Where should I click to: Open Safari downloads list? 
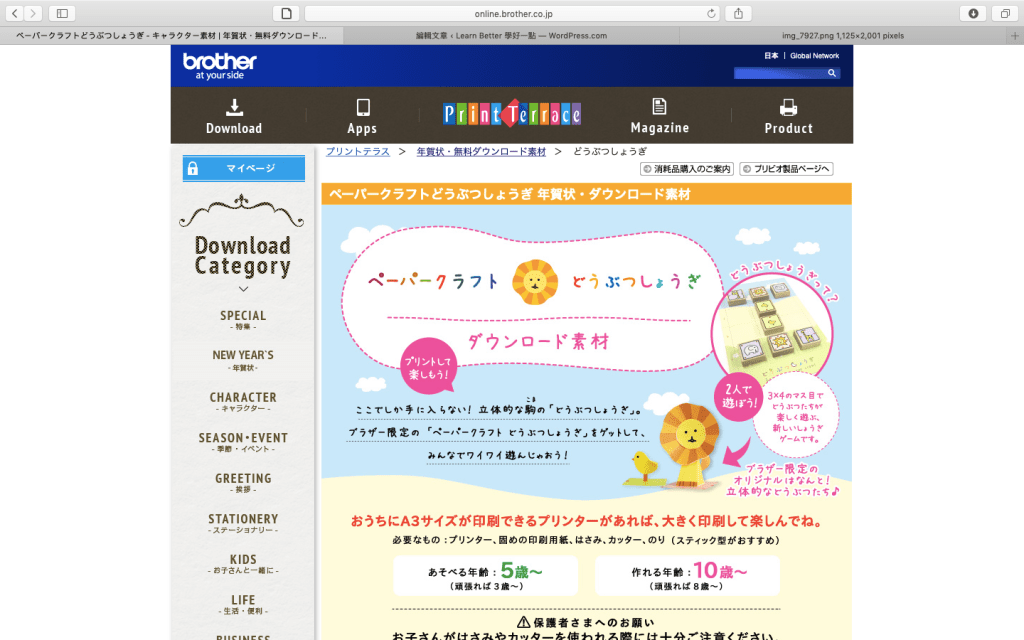click(973, 13)
